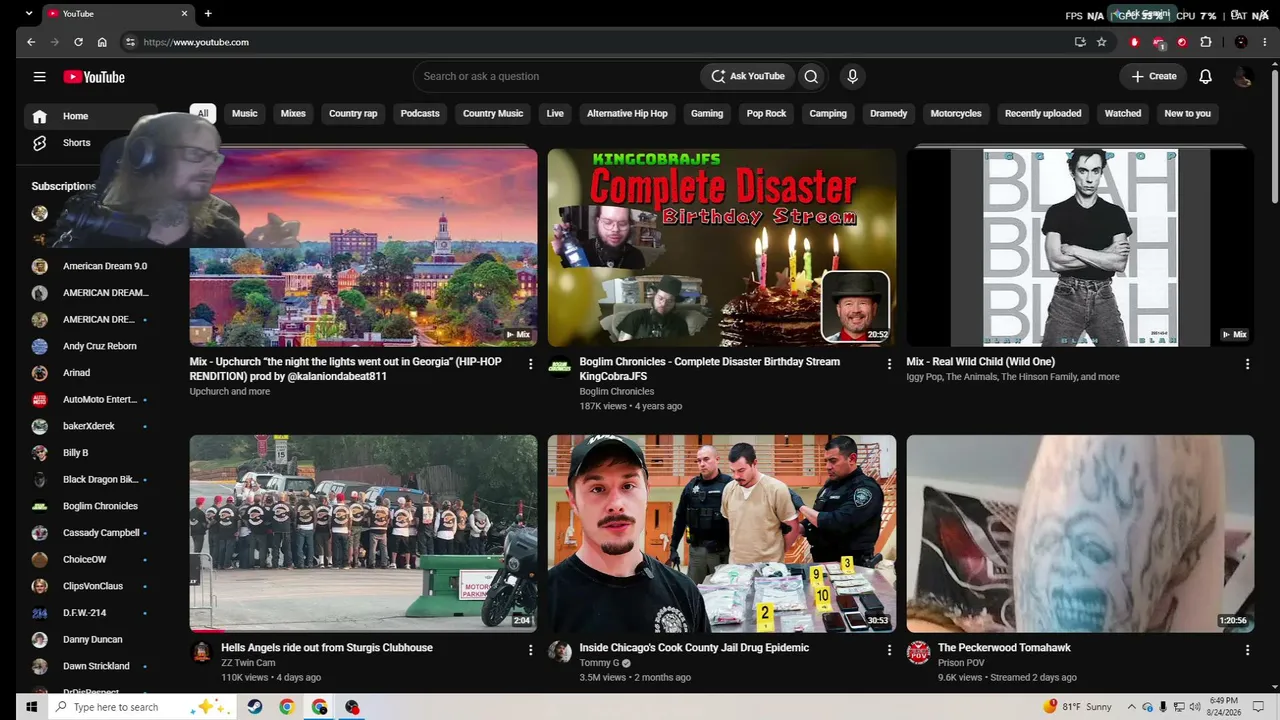Select the All filter chip
This screenshot has width=1280, height=720.
pos(203,114)
